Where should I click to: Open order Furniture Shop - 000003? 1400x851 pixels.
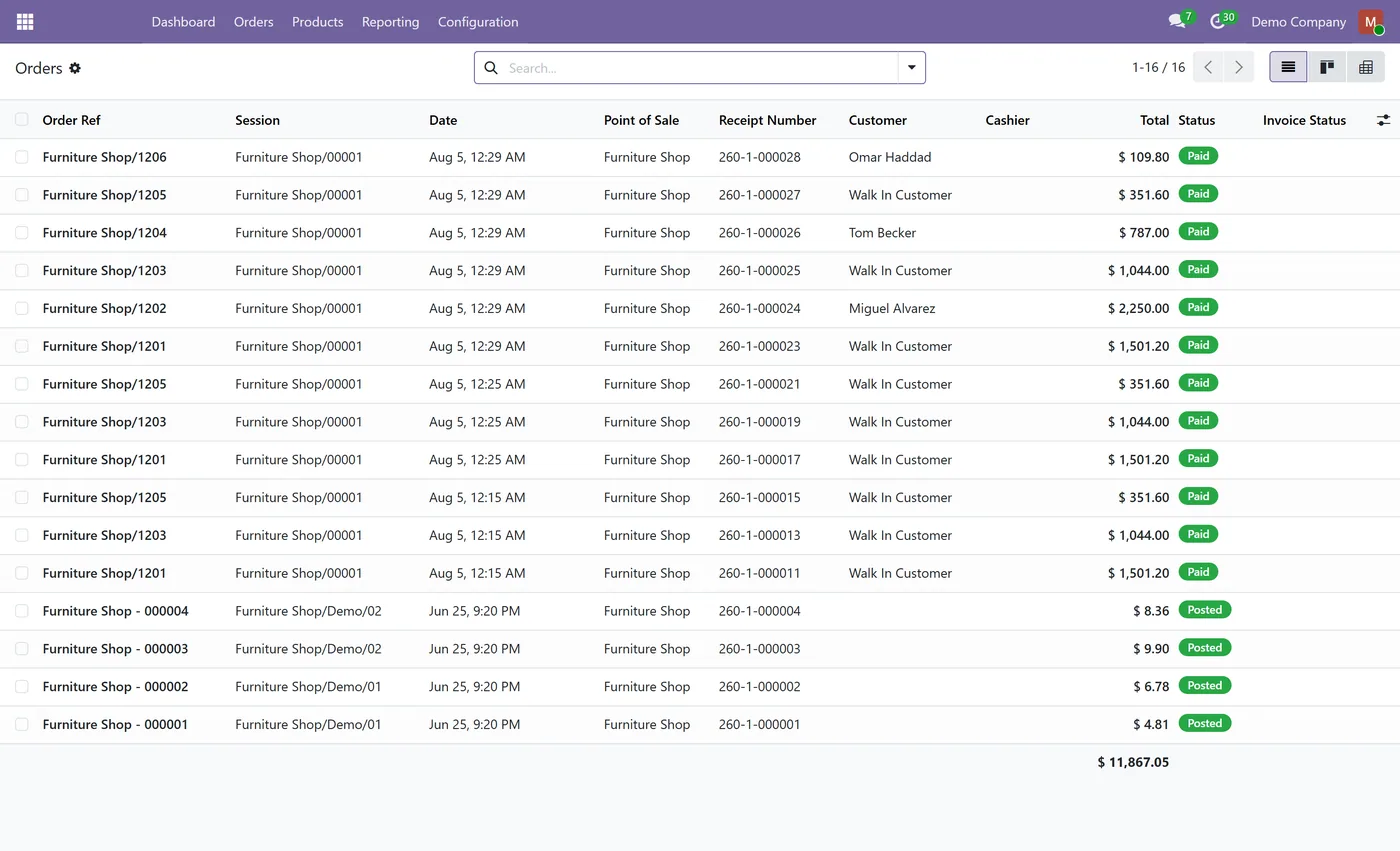pos(115,649)
